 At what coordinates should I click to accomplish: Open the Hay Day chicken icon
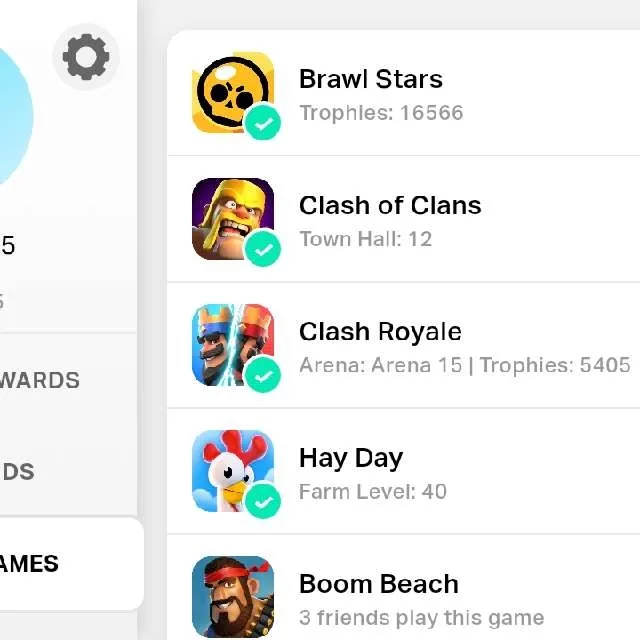pyautogui.click(x=233, y=471)
